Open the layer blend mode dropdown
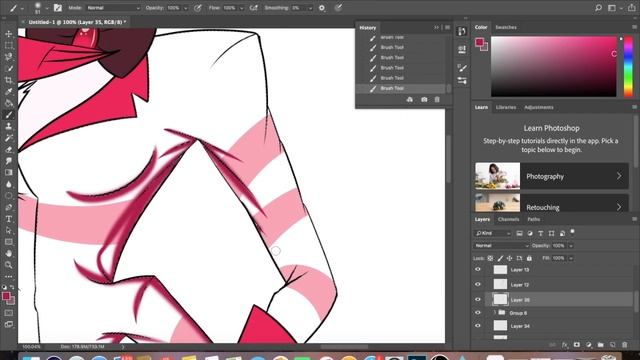 (501, 246)
